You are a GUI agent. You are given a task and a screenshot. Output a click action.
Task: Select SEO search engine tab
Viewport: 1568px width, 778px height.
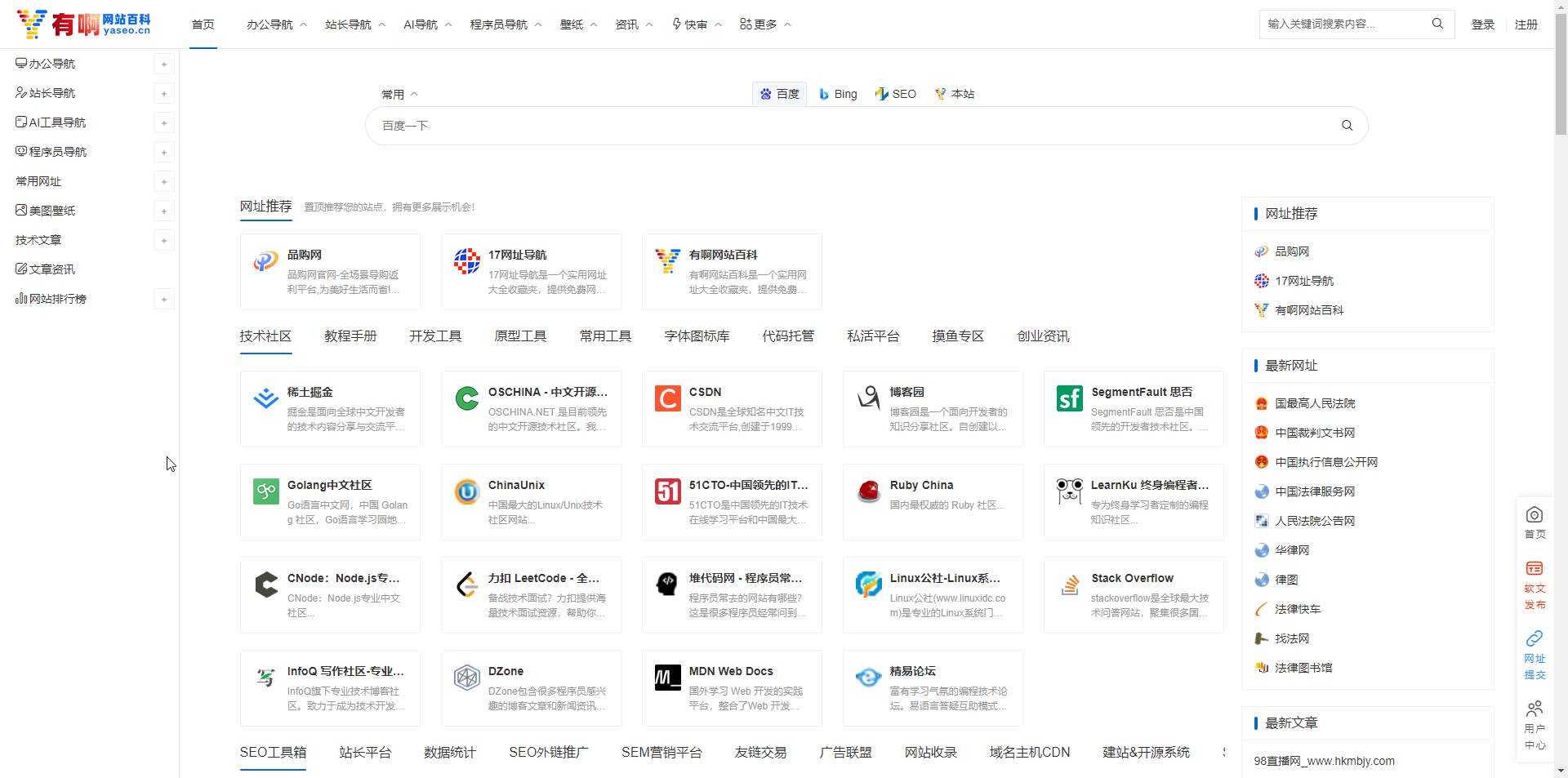pos(896,94)
